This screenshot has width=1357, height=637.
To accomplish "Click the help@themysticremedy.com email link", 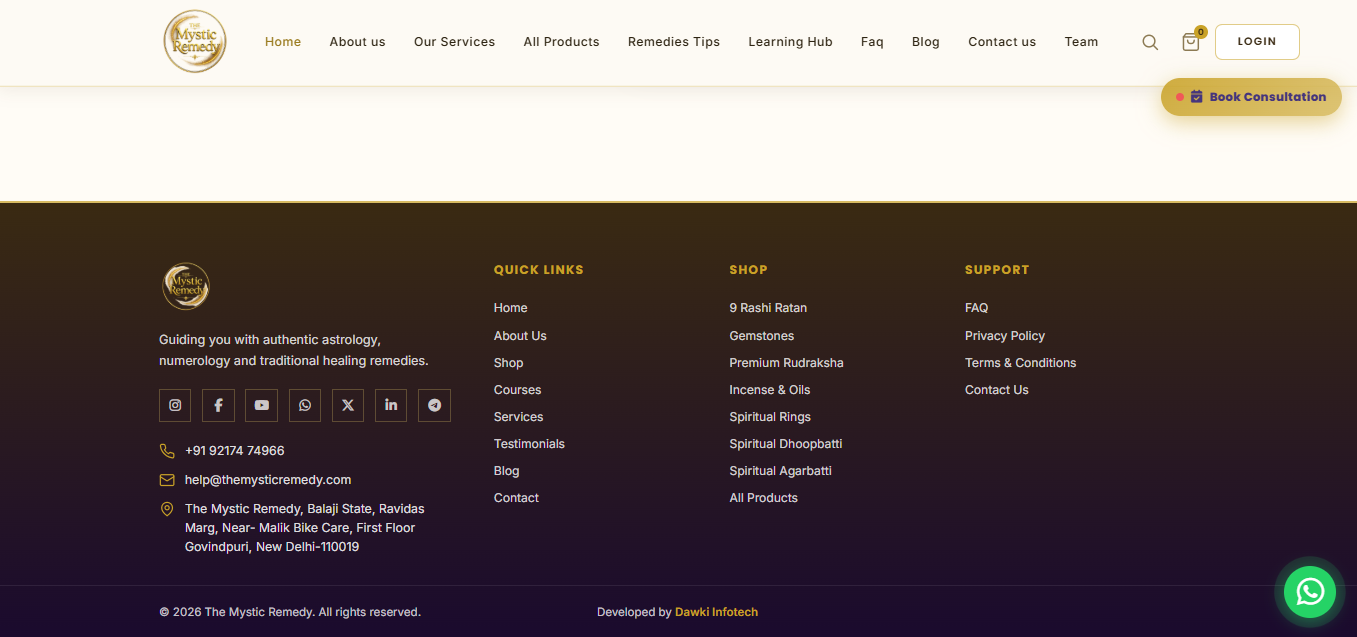I will pyautogui.click(x=268, y=480).
